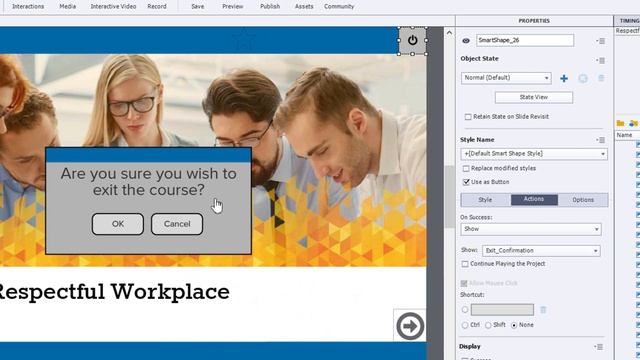
Task: Select the Ctrl shortcut radio button
Action: tap(465, 325)
